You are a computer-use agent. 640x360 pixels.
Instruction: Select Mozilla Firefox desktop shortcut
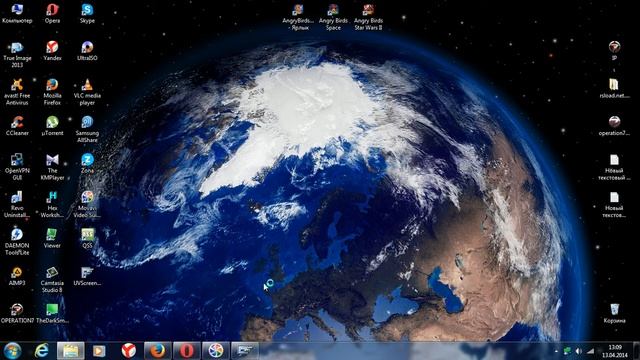[52, 92]
